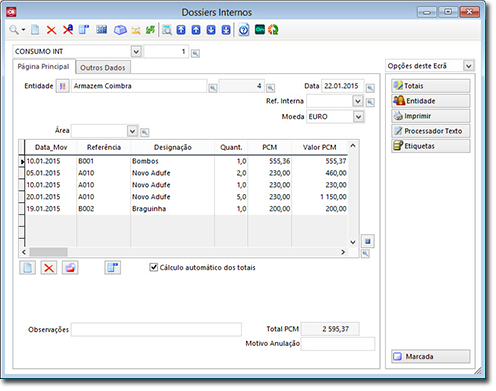The height and width of the screenshot is (391, 496).
Task: Select the Braguinha row designation cell
Action: coord(172,209)
